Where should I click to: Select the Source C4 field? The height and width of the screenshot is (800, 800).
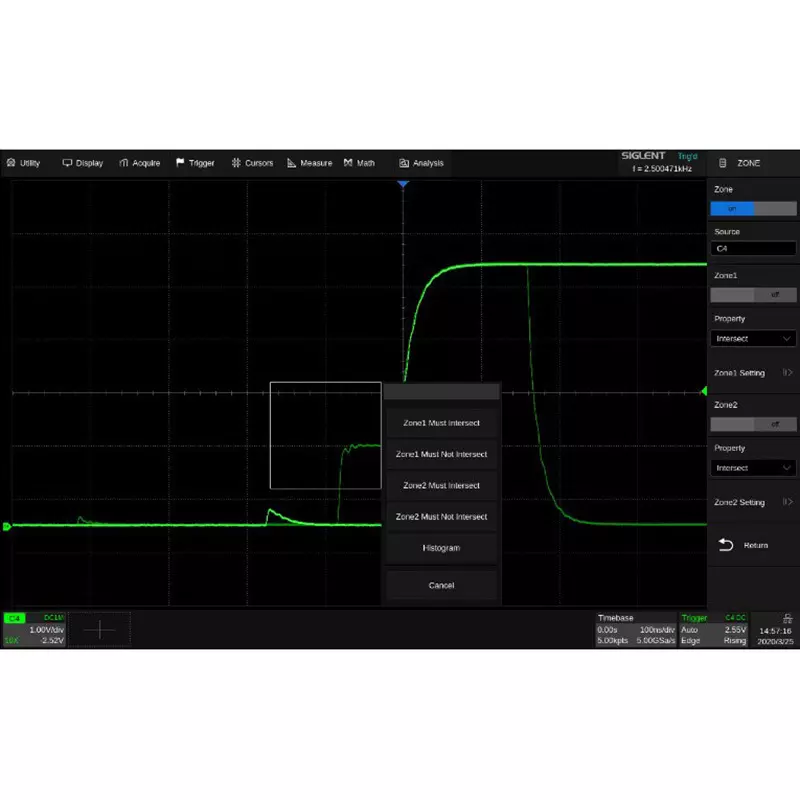click(x=753, y=249)
